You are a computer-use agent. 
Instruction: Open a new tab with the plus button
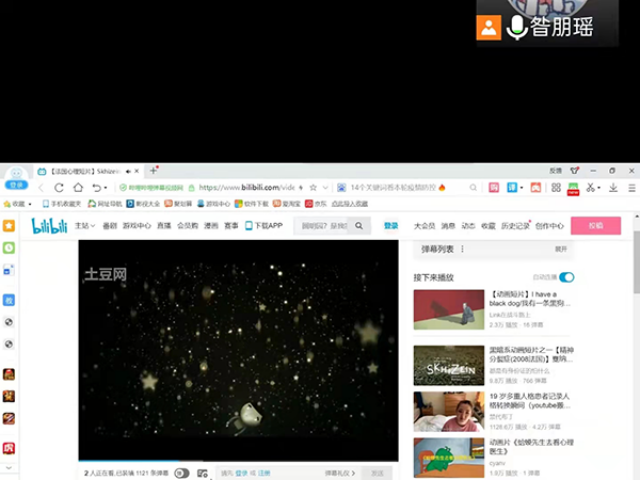coord(153,171)
